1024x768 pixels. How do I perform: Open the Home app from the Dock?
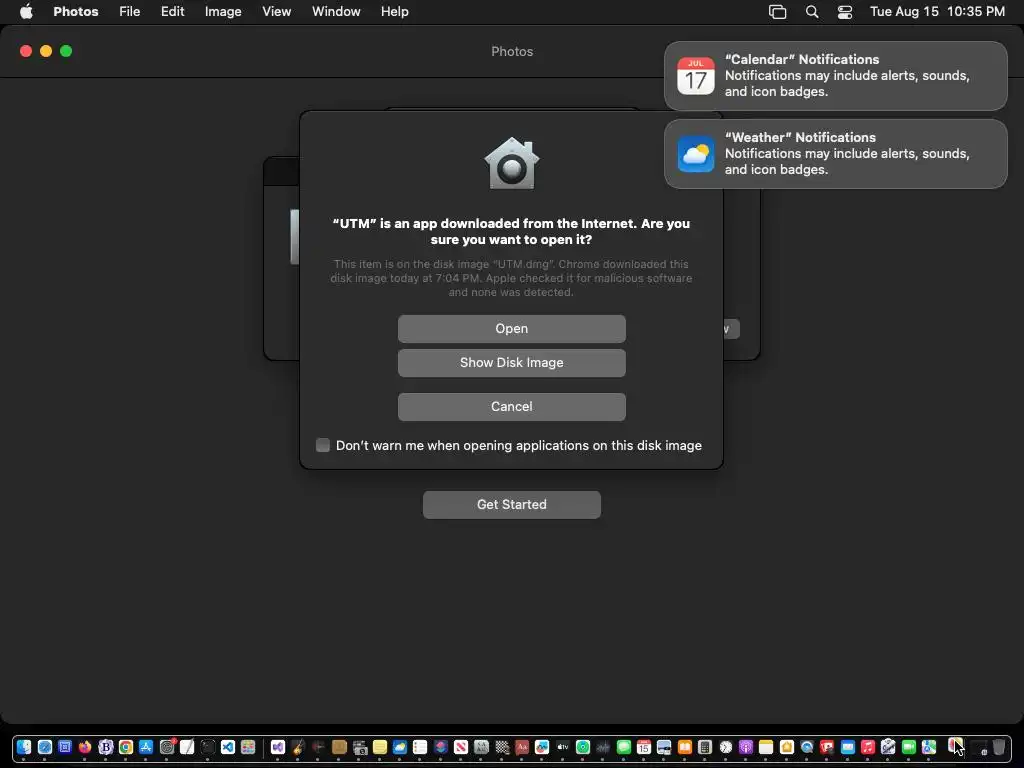click(x=787, y=747)
